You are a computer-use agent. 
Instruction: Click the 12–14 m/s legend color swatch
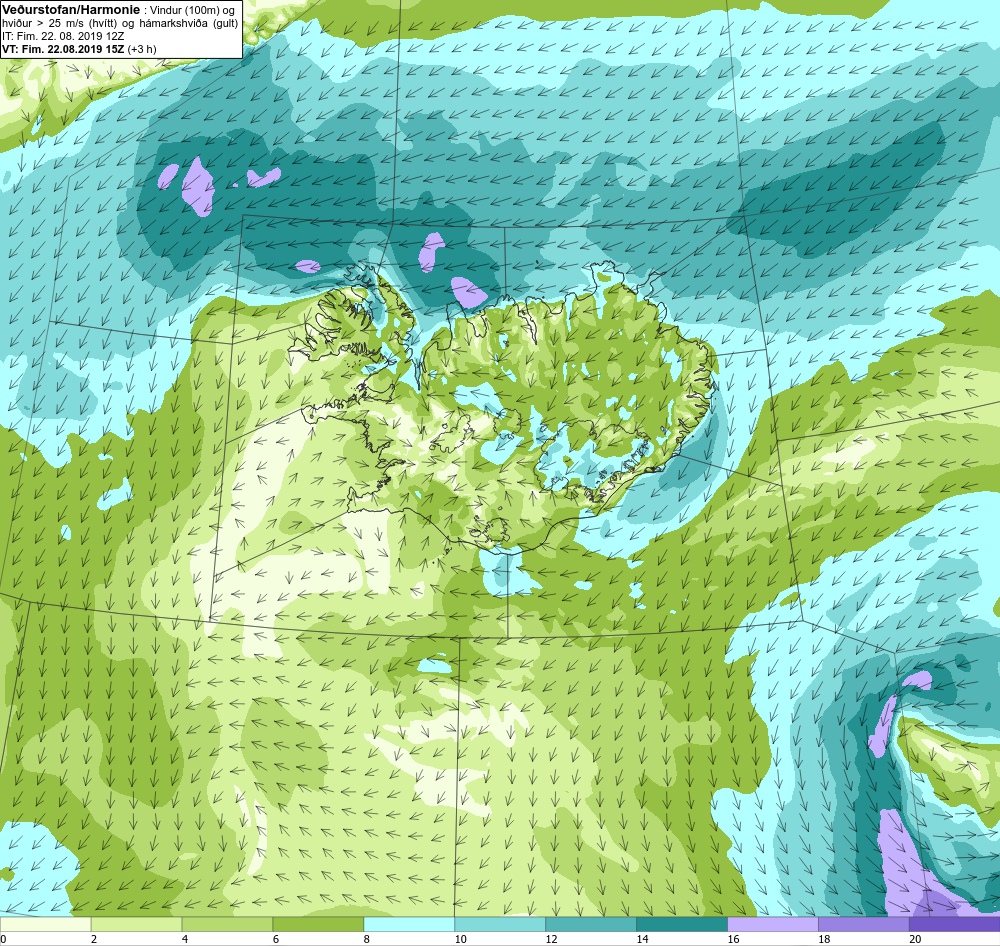click(591, 924)
